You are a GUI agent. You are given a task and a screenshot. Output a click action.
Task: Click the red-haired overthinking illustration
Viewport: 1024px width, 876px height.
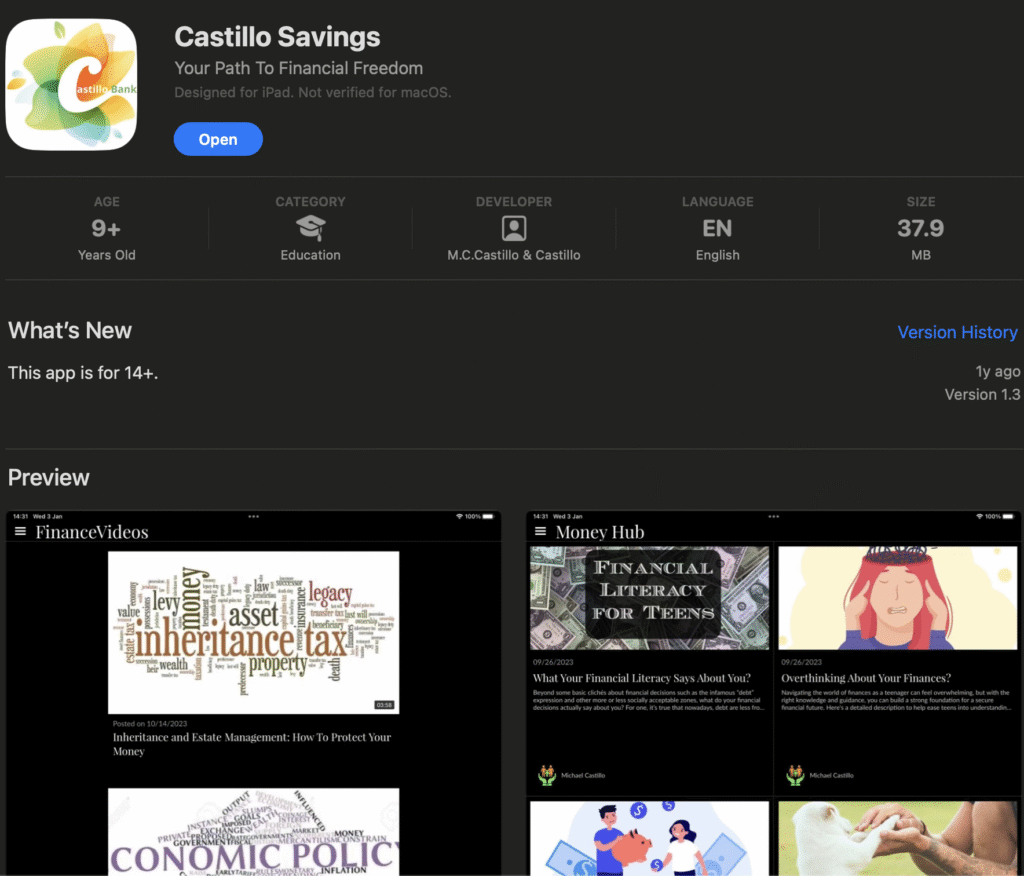pyautogui.click(x=897, y=598)
